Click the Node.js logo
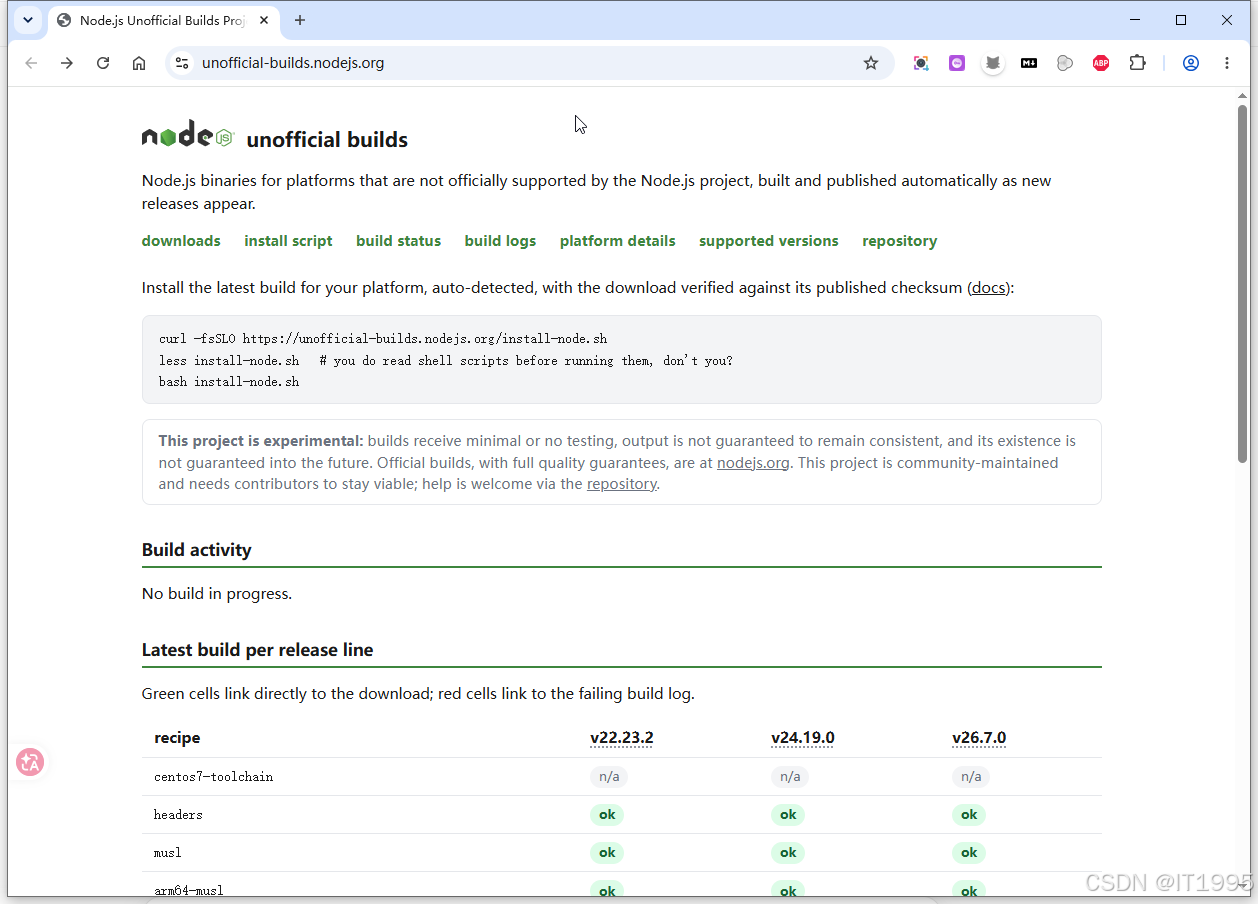 (x=187, y=135)
